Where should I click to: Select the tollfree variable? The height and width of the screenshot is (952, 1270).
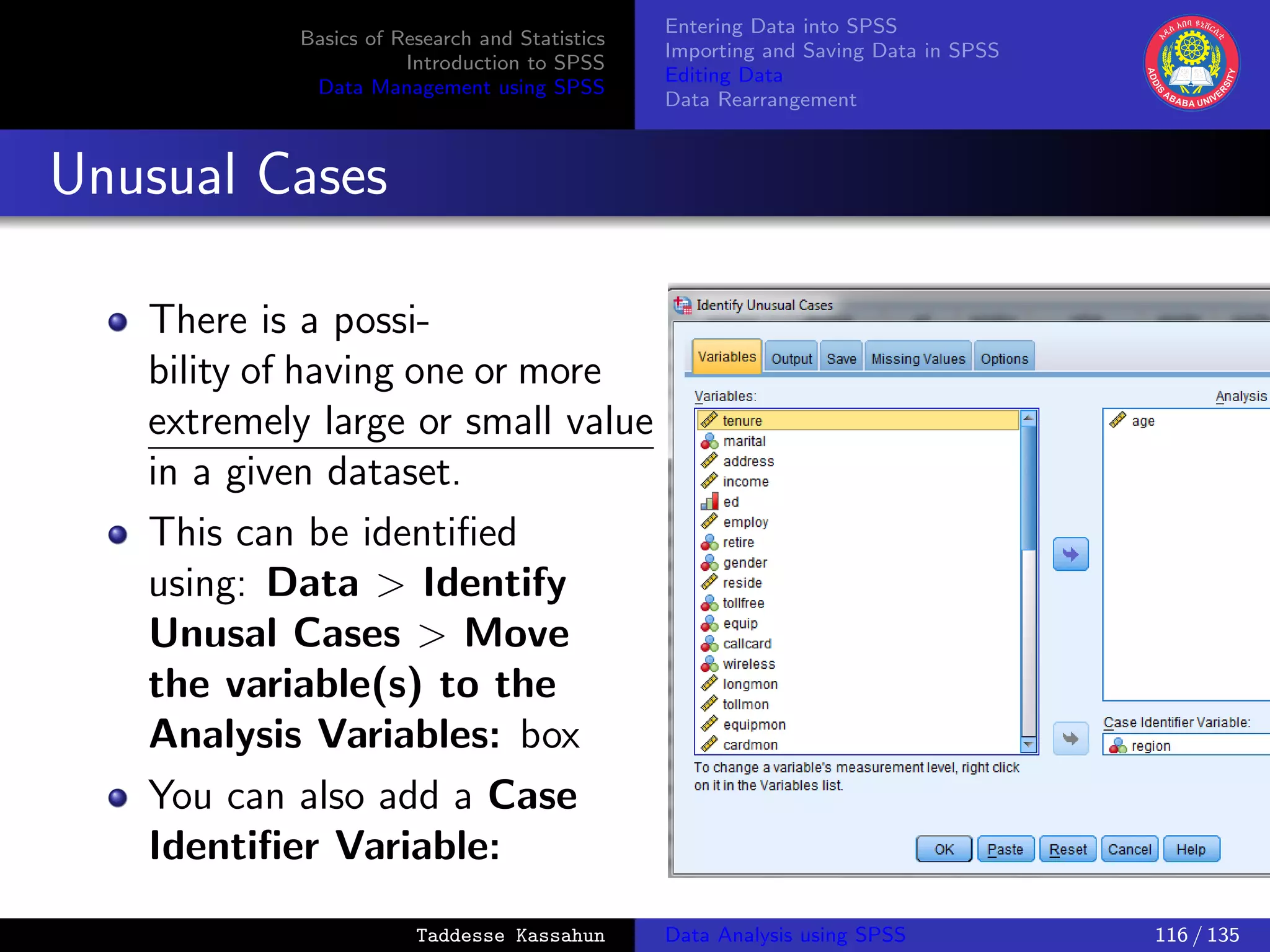(x=859, y=603)
